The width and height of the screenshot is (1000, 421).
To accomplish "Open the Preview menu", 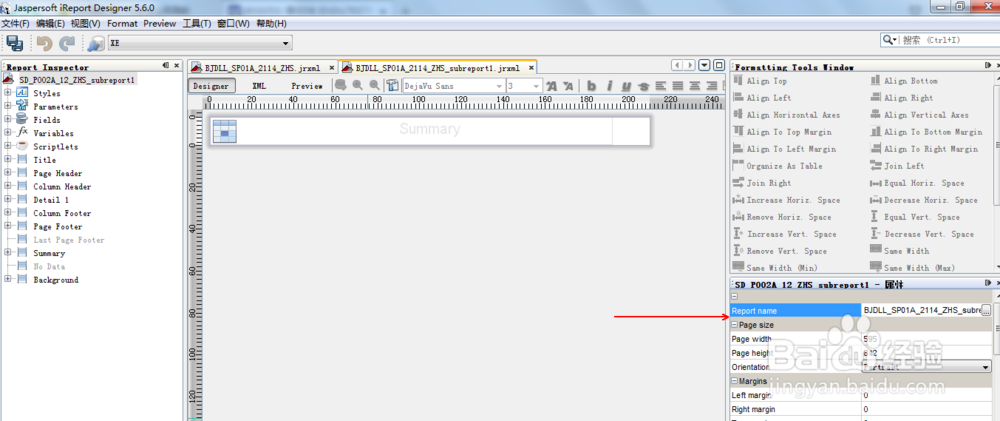I will [x=159, y=24].
